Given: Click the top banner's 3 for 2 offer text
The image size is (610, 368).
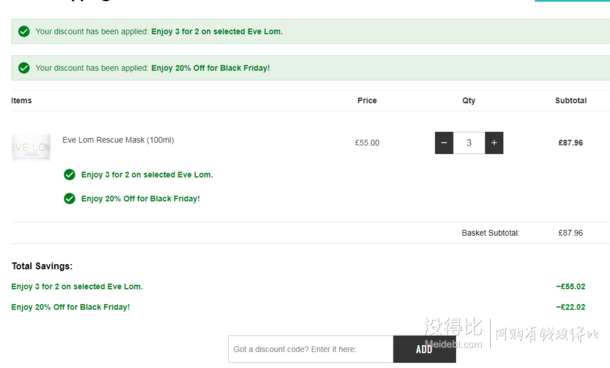Looking at the screenshot, I should pyautogui.click(x=217, y=32).
